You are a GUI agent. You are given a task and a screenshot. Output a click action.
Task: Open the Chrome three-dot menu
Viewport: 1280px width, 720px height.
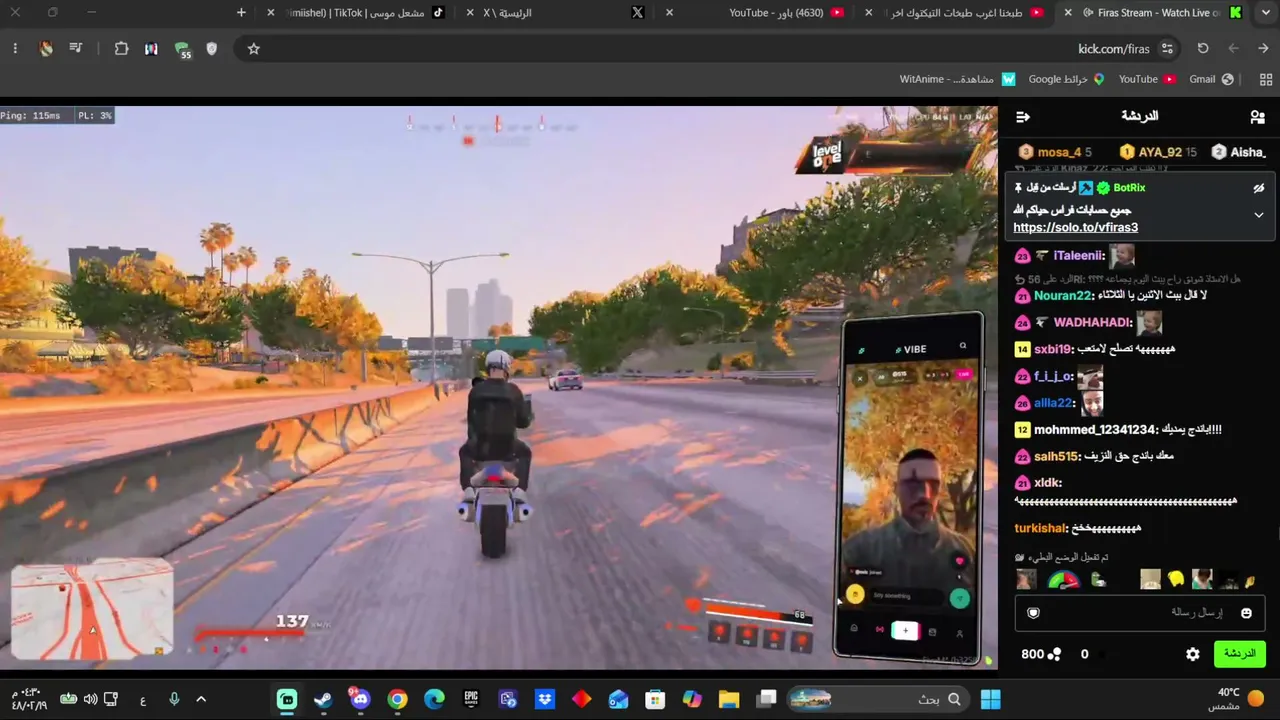click(15, 49)
